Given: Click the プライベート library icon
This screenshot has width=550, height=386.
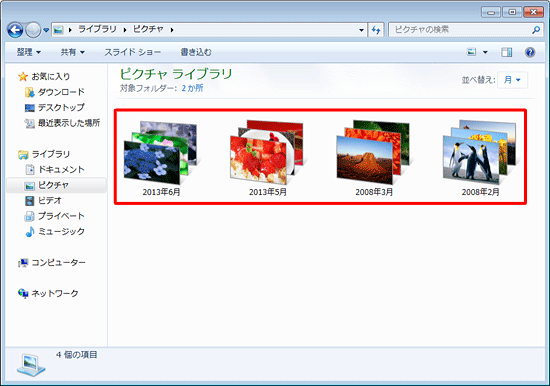Looking at the screenshot, I should [29, 216].
